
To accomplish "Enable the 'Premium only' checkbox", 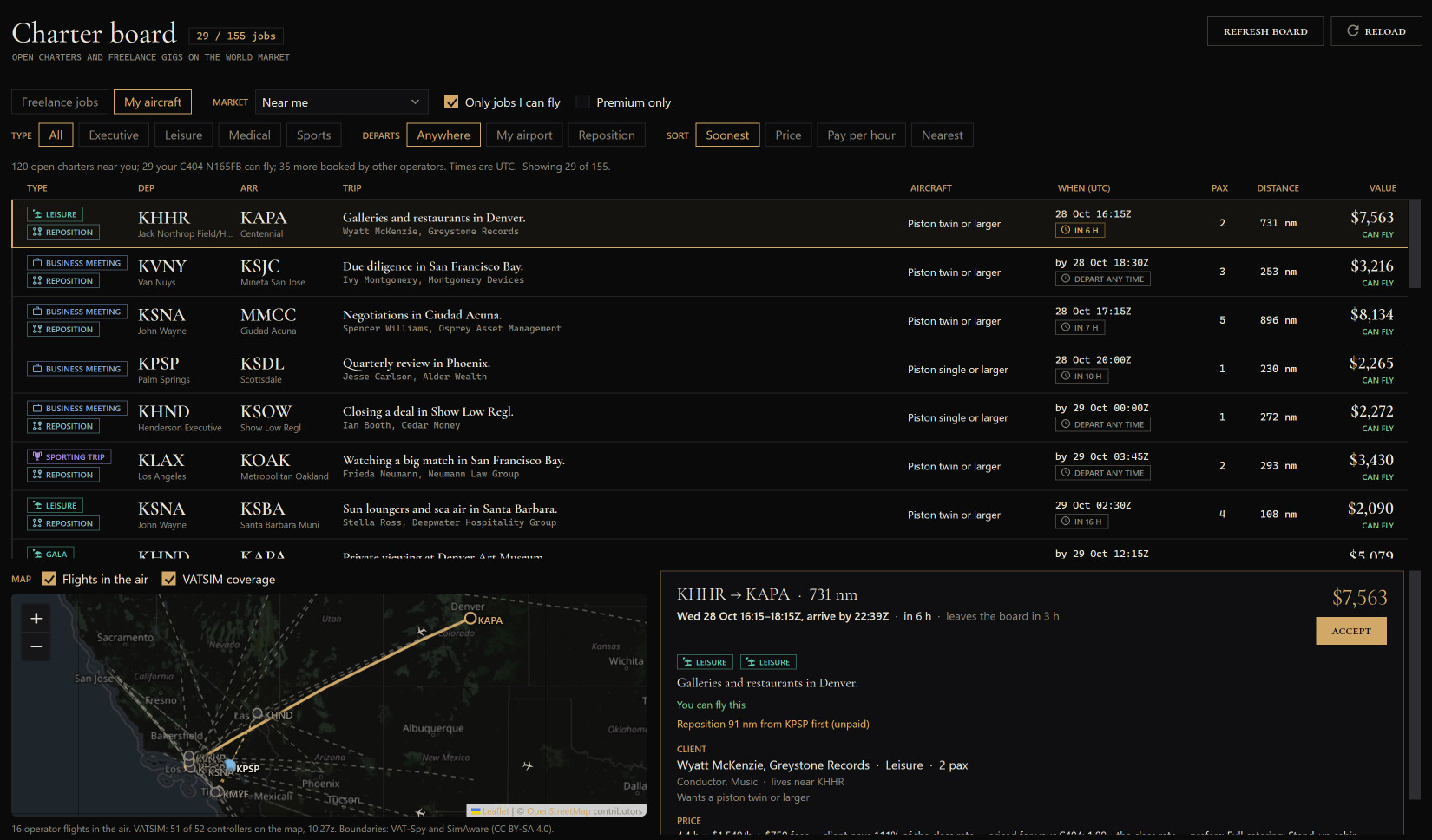I will click(x=583, y=102).
